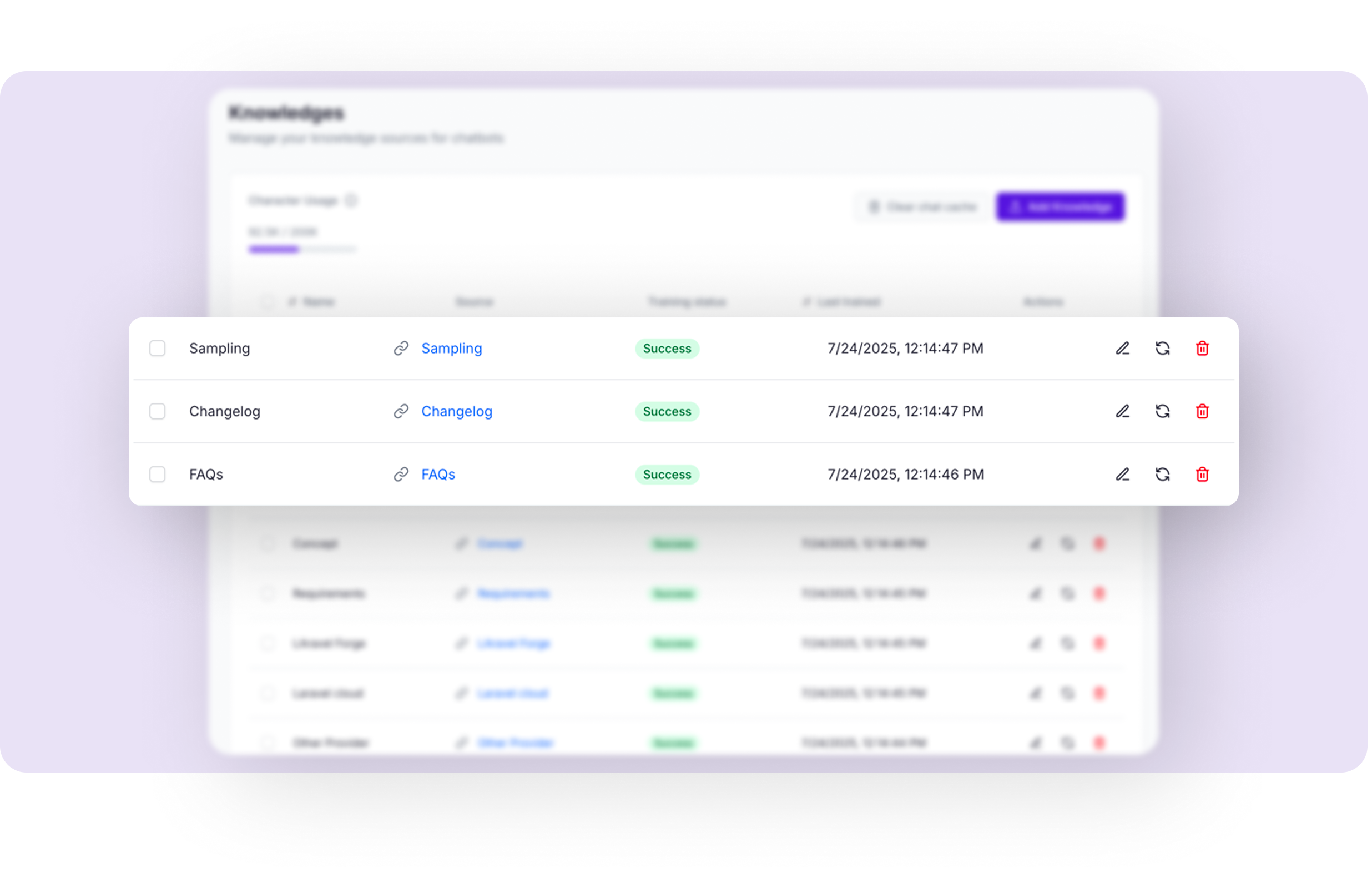Viewport: 1372px width, 888px height.
Task: Refresh the Changelog training
Action: [x=1162, y=411]
